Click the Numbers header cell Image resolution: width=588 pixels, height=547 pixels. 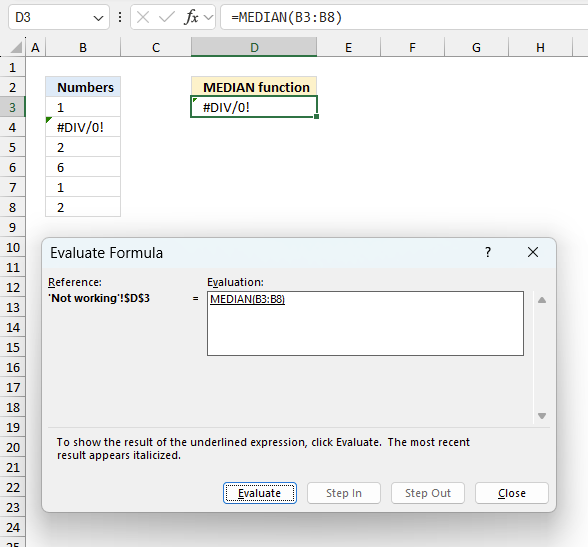[83, 87]
